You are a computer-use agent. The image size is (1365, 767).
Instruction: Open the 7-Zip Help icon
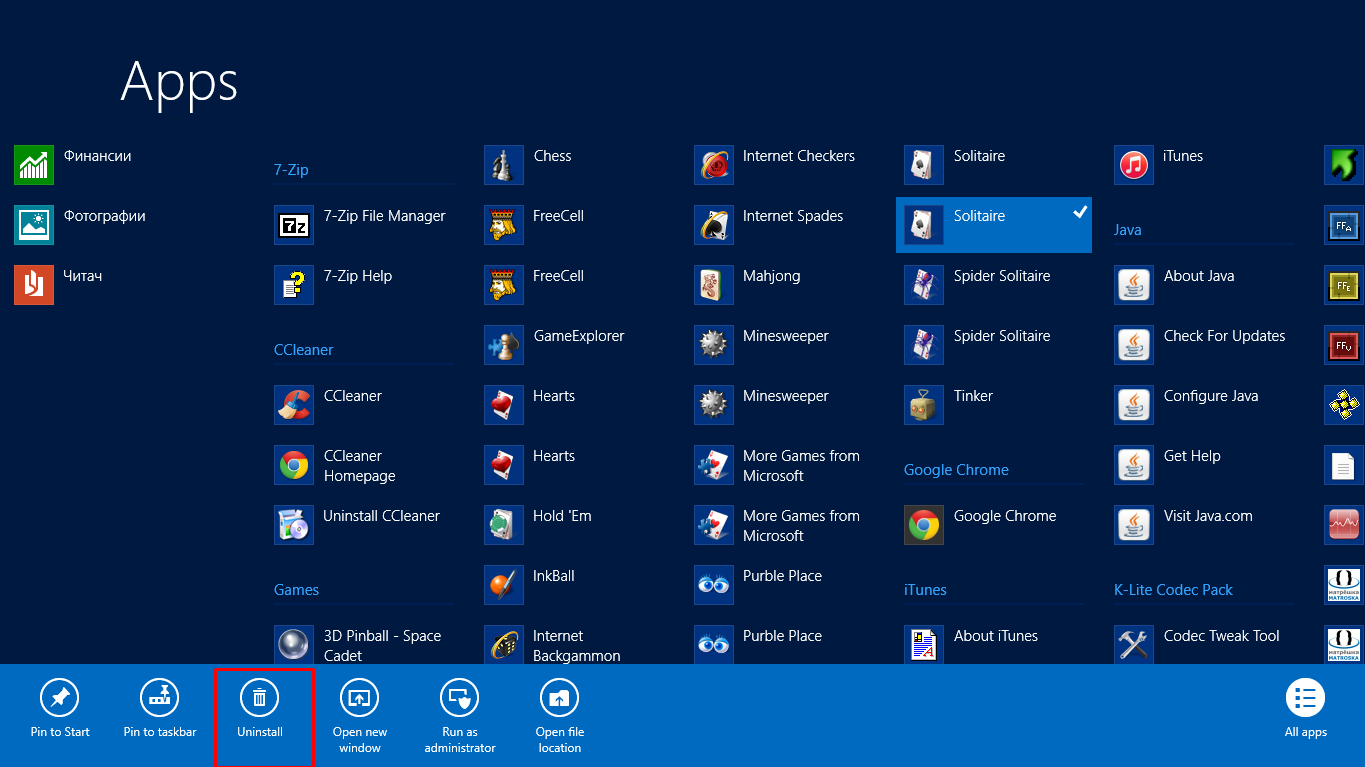294,285
